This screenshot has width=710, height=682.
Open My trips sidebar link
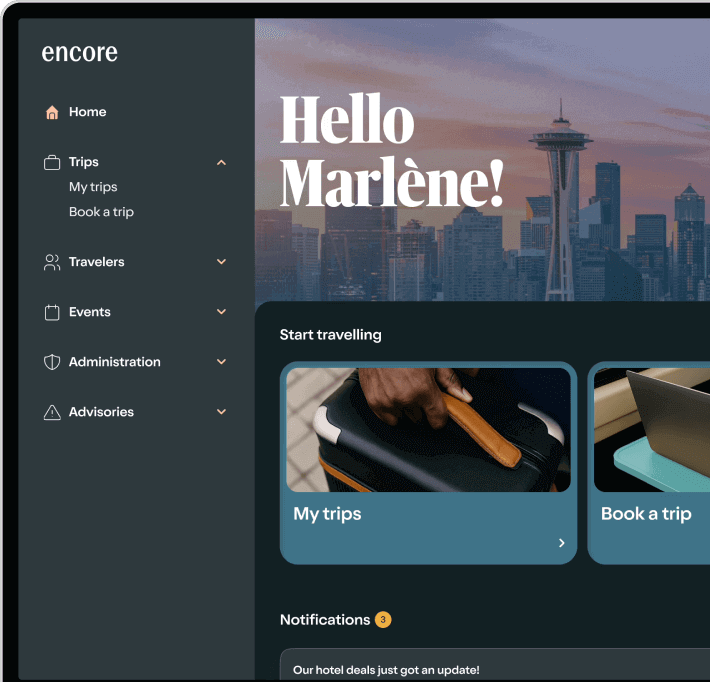coord(93,187)
